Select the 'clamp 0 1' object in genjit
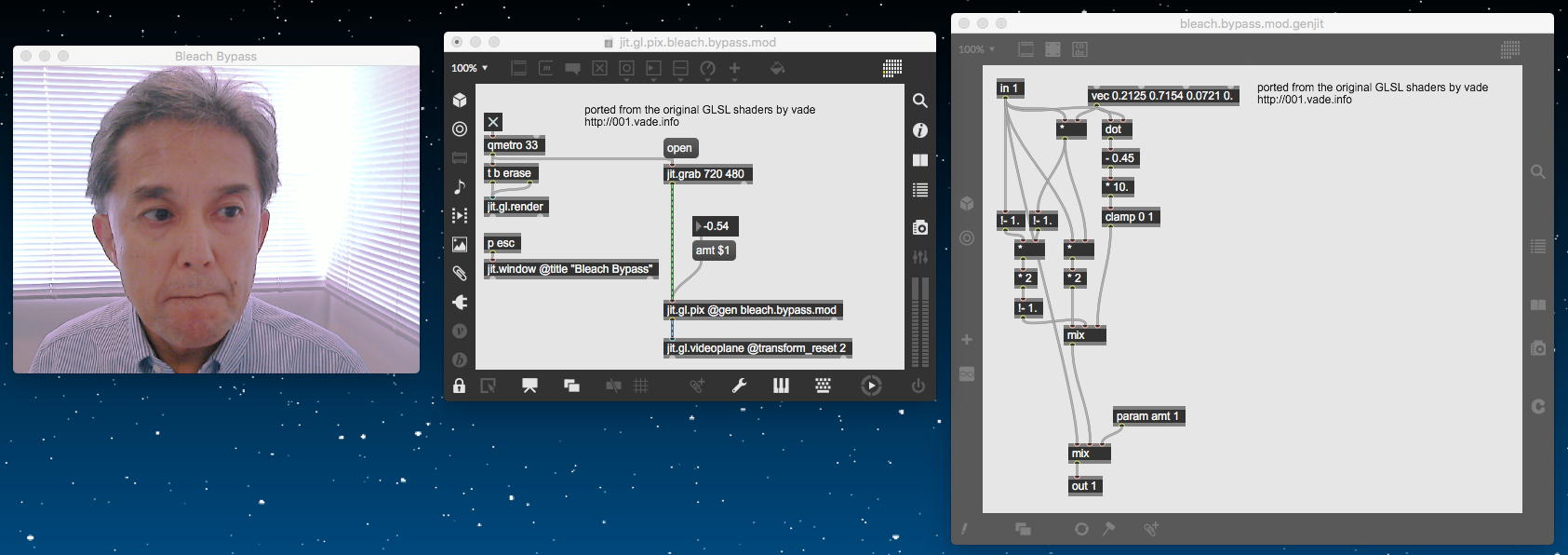This screenshot has height=555, width=1568. coord(1130,217)
